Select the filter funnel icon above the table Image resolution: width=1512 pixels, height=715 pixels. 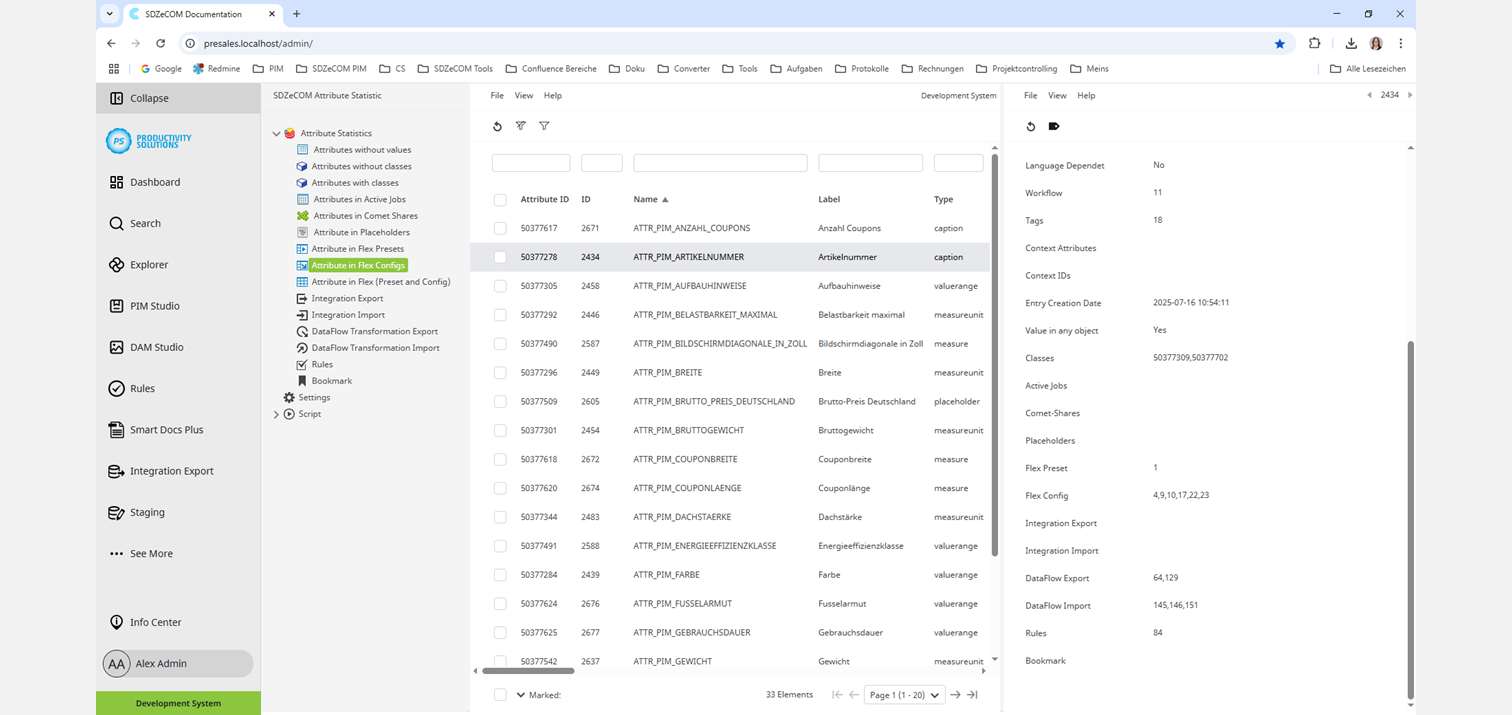(x=544, y=126)
